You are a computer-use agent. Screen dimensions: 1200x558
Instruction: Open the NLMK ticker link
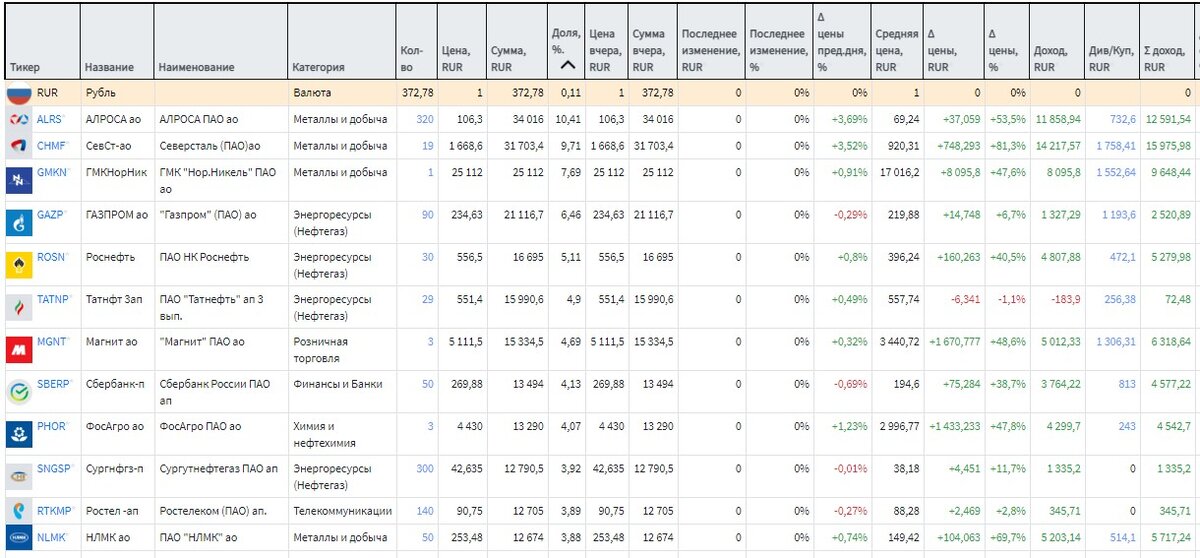coord(51,538)
